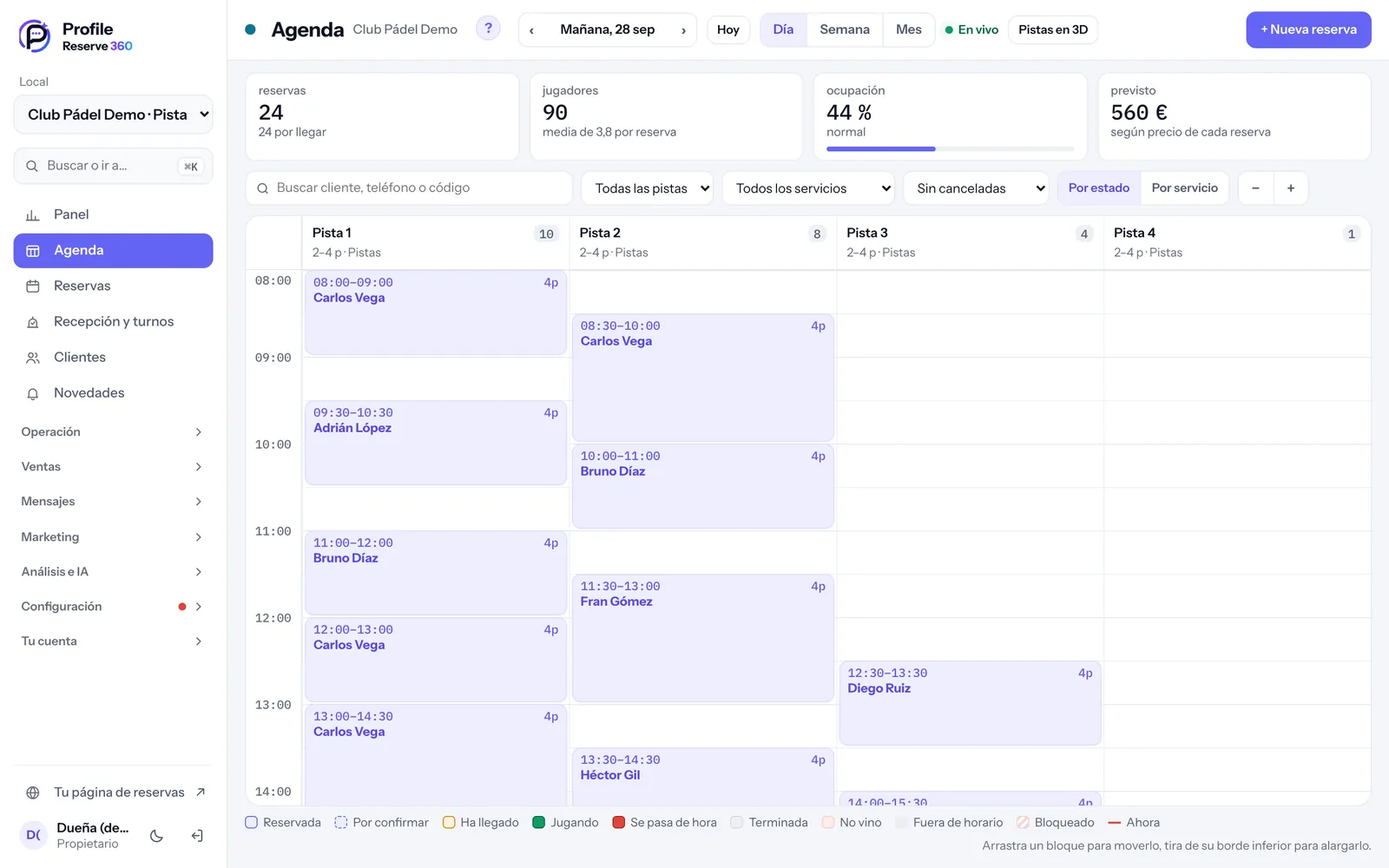Viewport: 1389px width, 868px height.
Task: Expand the Ventas section
Action: (113, 467)
